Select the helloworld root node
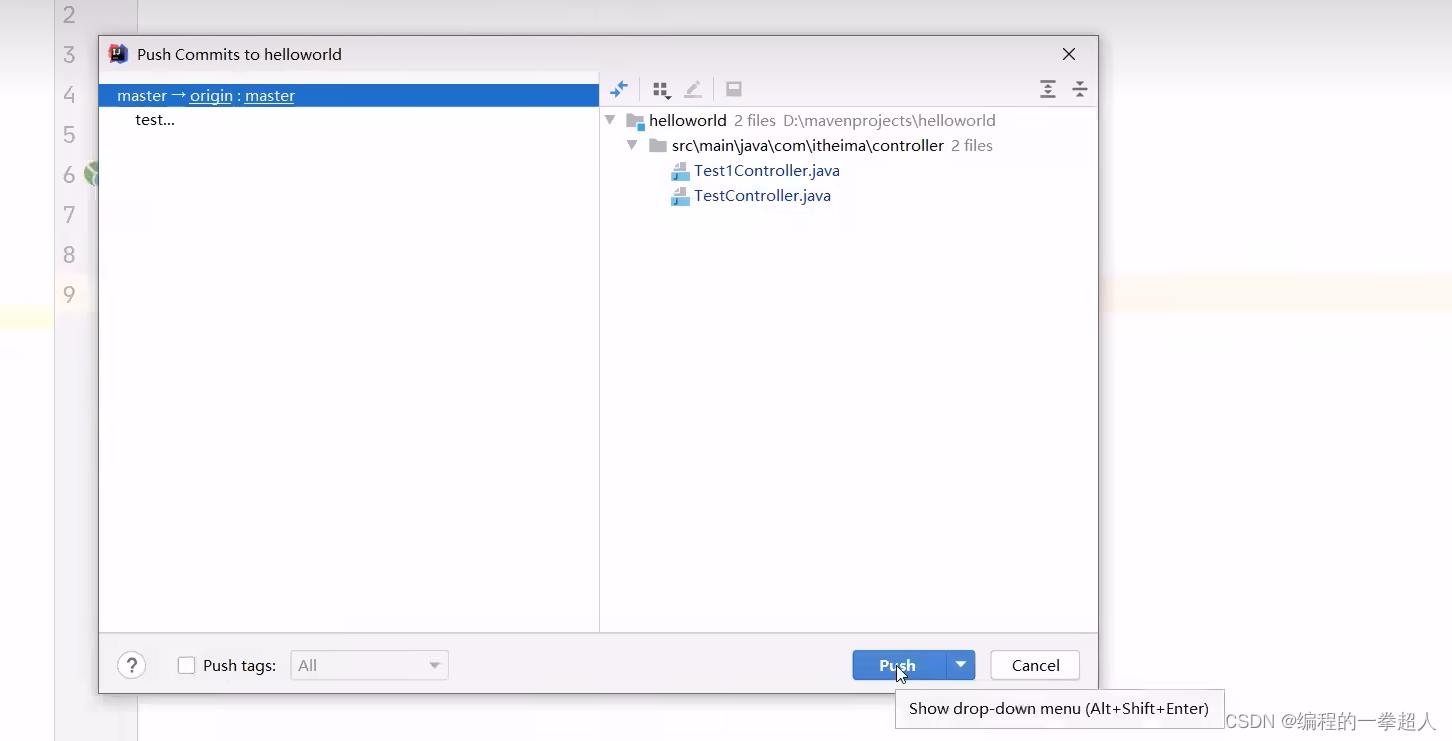 [x=687, y=121]
